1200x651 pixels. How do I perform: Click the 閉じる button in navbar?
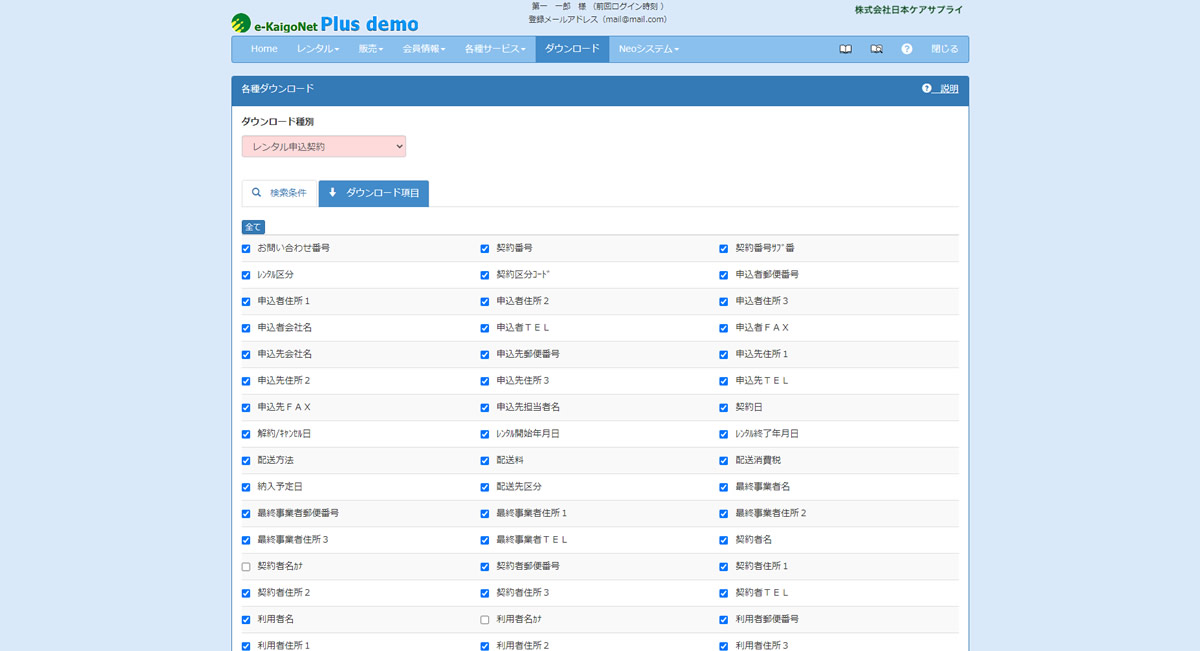944,49
